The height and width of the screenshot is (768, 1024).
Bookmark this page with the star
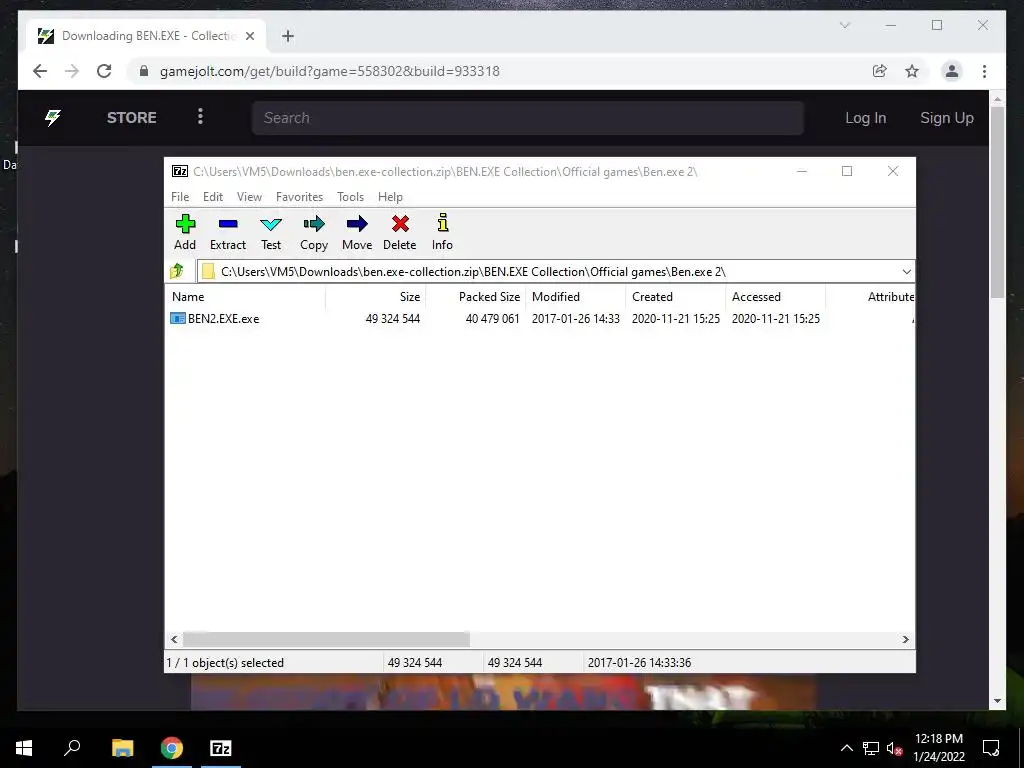pyautogui.click(x=912, y=71)
